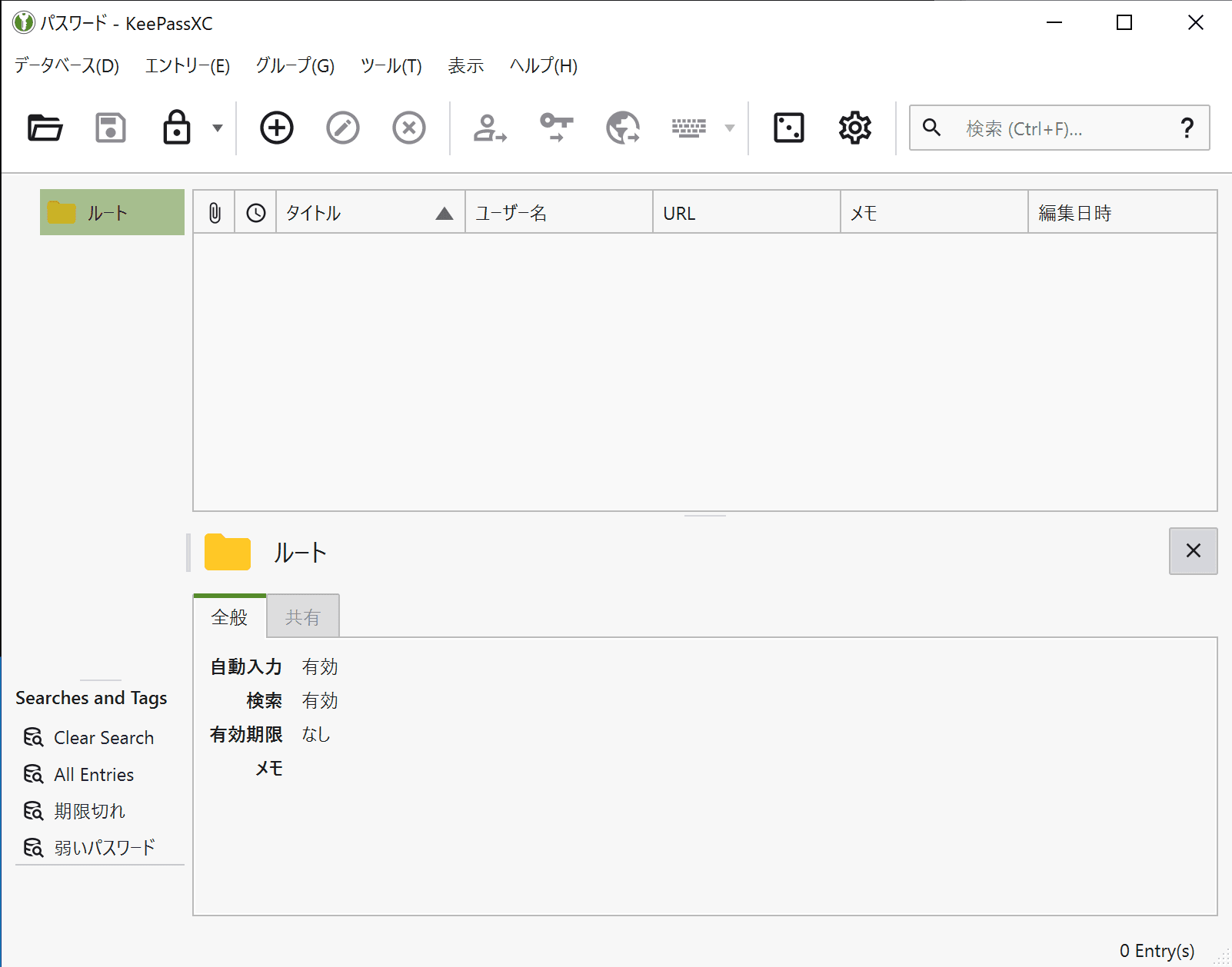Open password generator dice icon
The height and width of the screenshot is (967, 1232).
(x=789, y=128)
